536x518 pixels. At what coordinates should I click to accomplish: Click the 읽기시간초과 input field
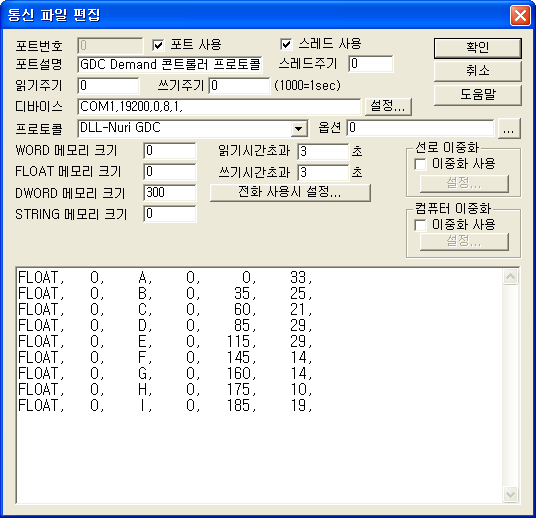323,152
